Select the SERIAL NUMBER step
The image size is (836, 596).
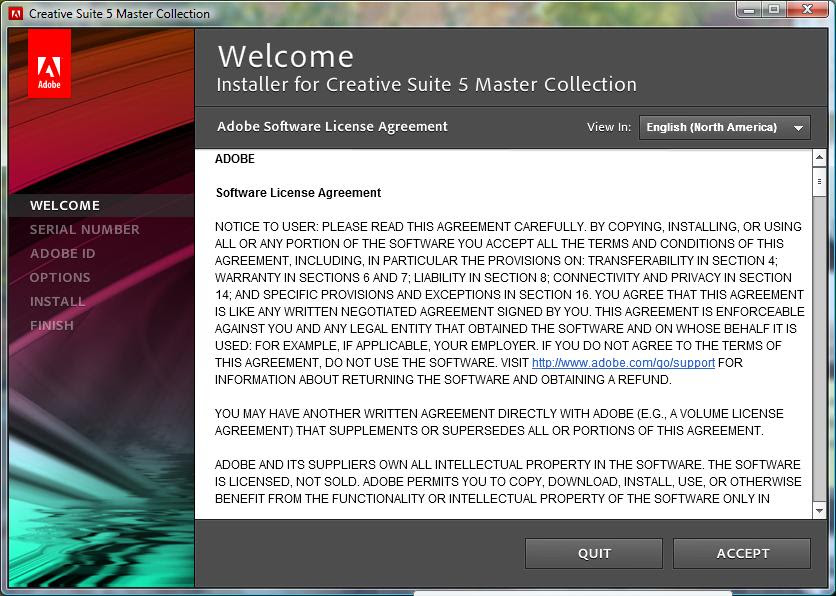point(85,230)
